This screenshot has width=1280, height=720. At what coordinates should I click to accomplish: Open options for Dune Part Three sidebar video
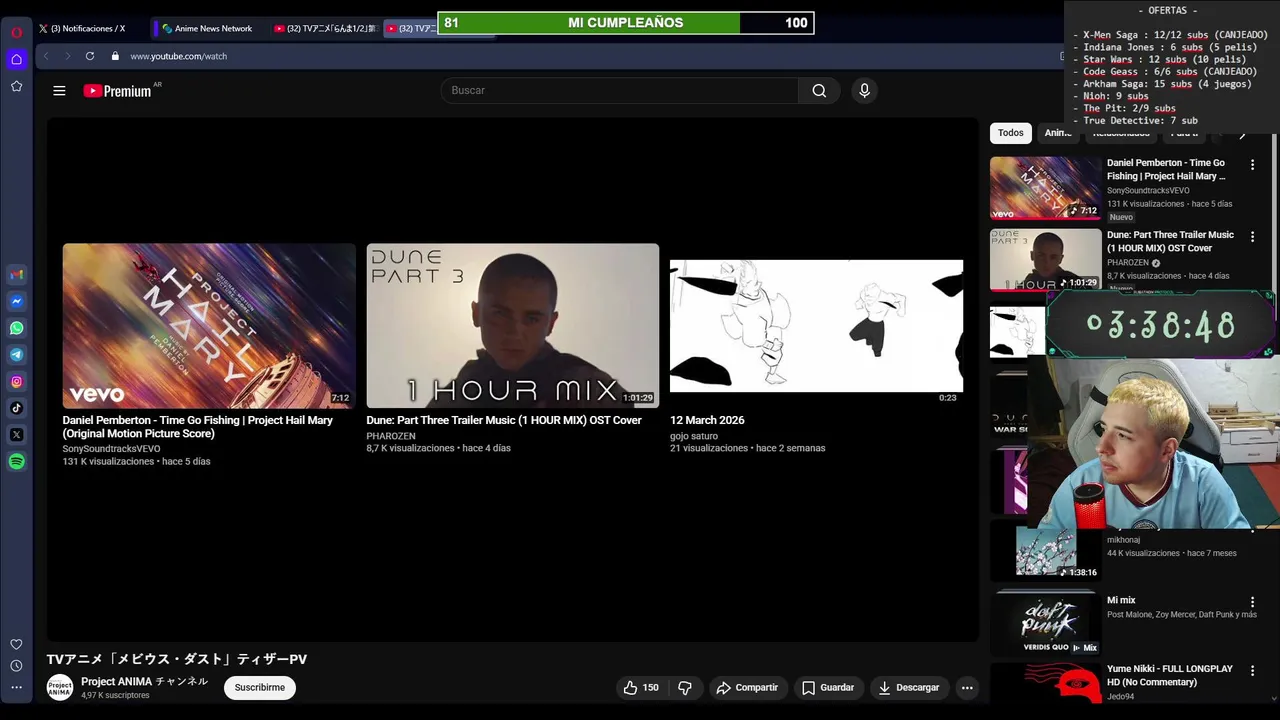[1252, 236]
